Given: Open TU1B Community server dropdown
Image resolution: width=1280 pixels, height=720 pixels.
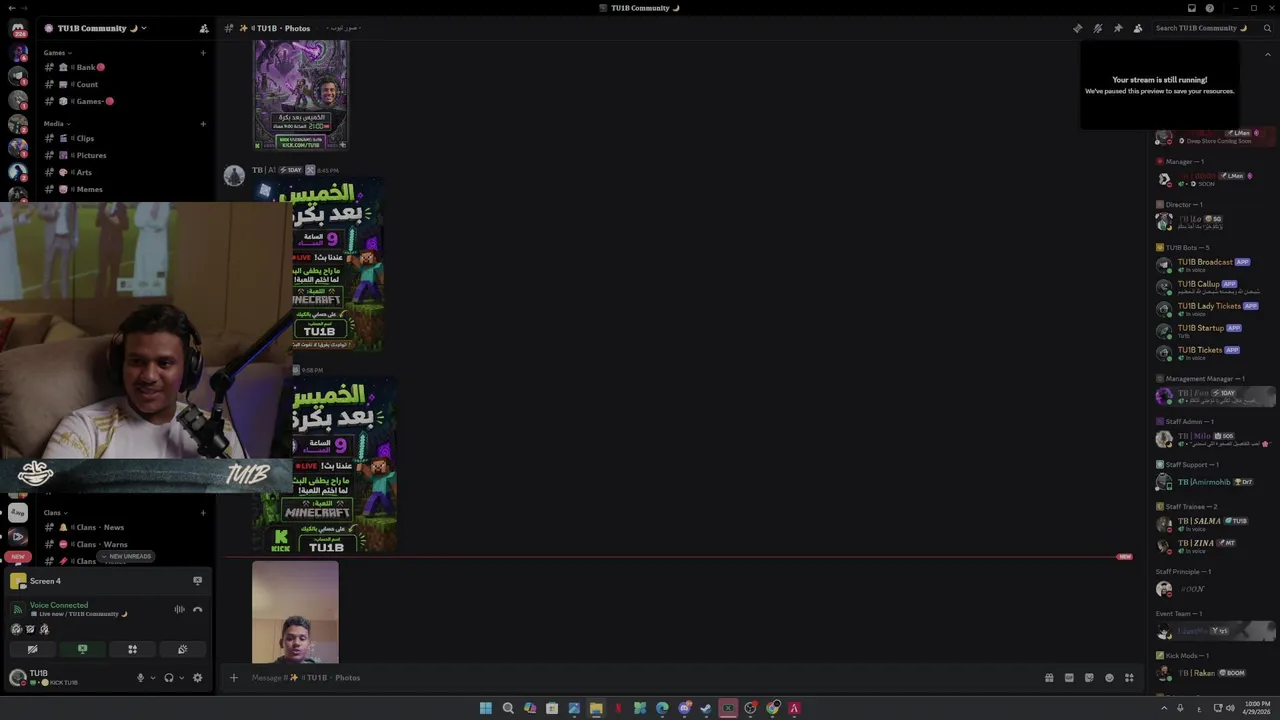Looking at the screenshot, I should [x=95, y=28].
